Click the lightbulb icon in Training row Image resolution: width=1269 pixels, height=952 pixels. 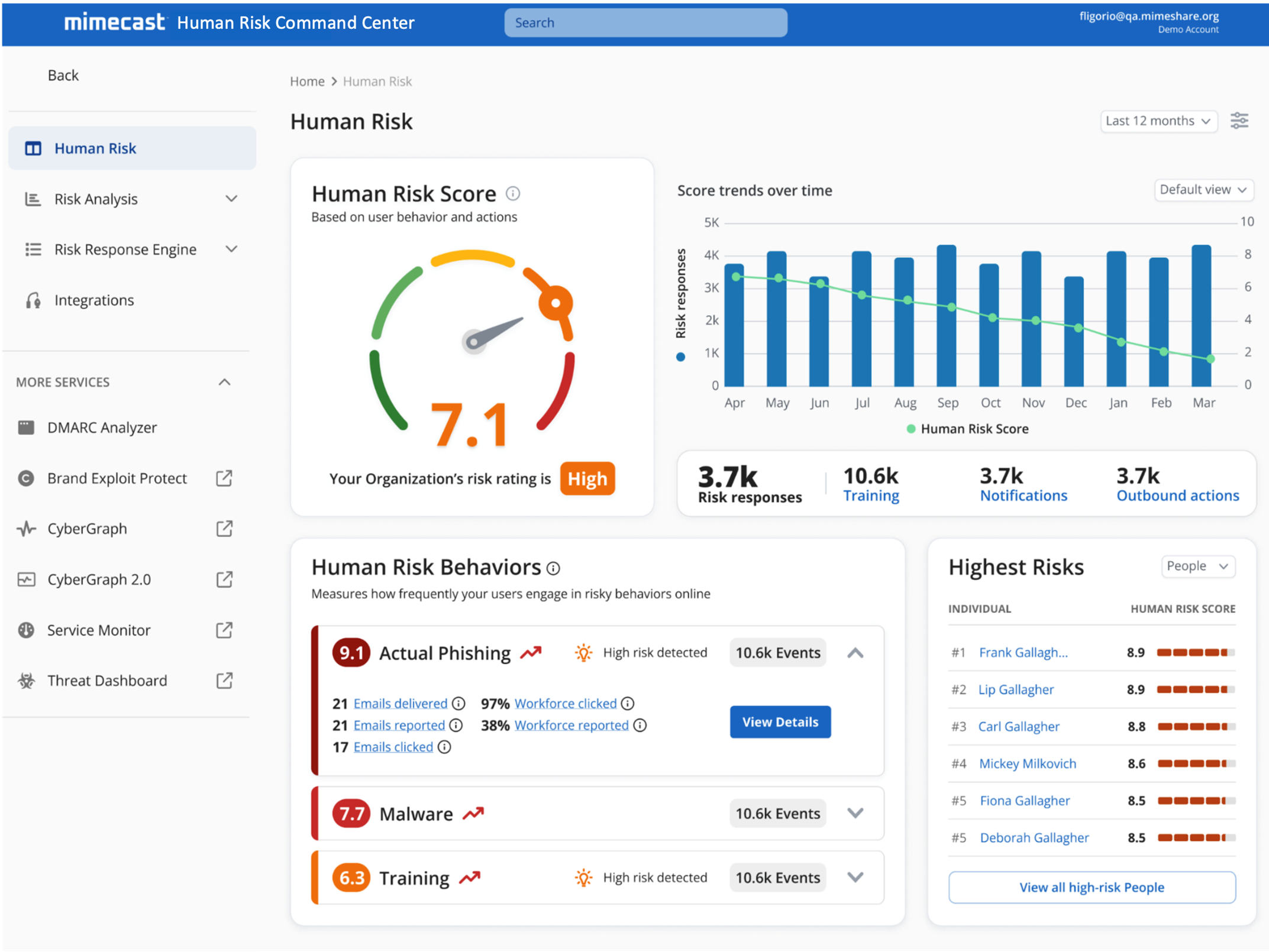point(583,877)
